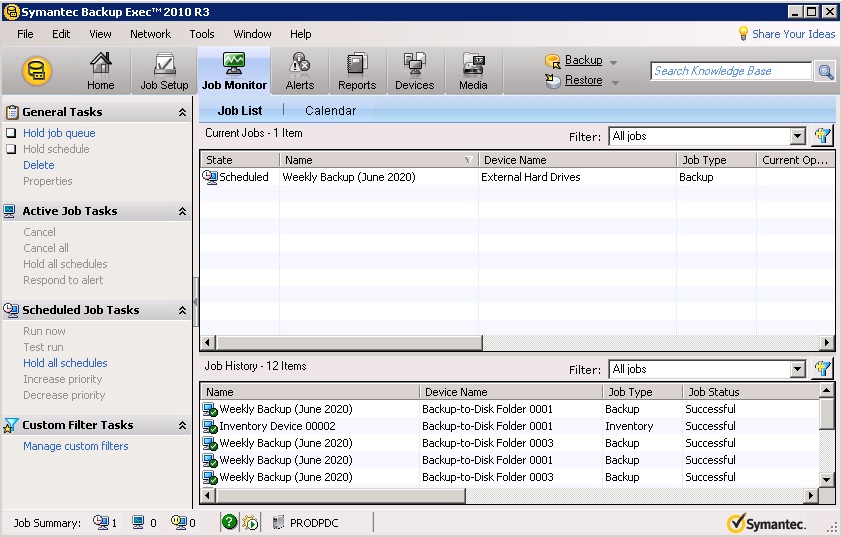Screen dimensions: 842x537
Task: Click the Backup Exec round logo button
Action: 37,70
